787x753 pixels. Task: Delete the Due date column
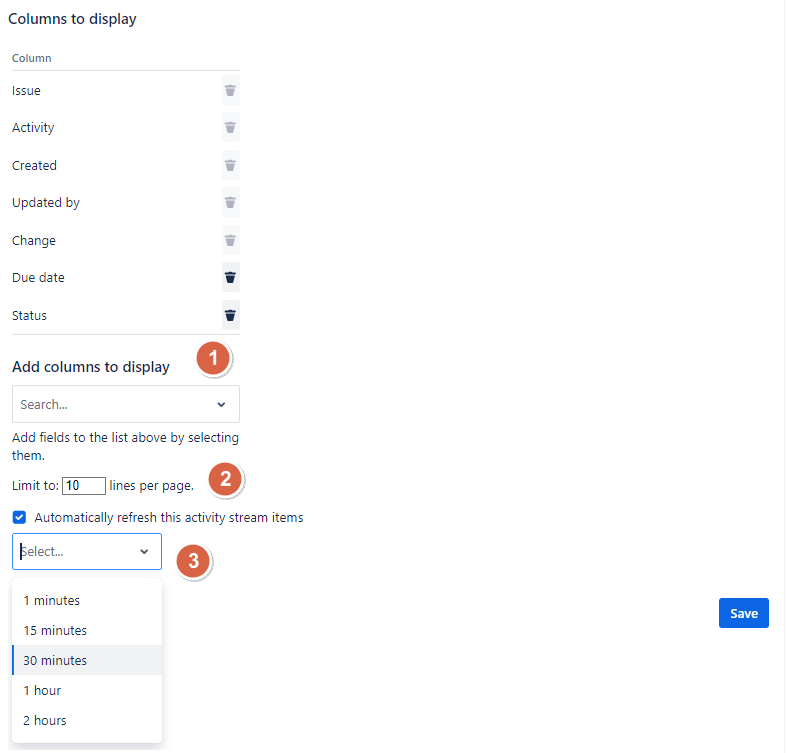point(230,278)
